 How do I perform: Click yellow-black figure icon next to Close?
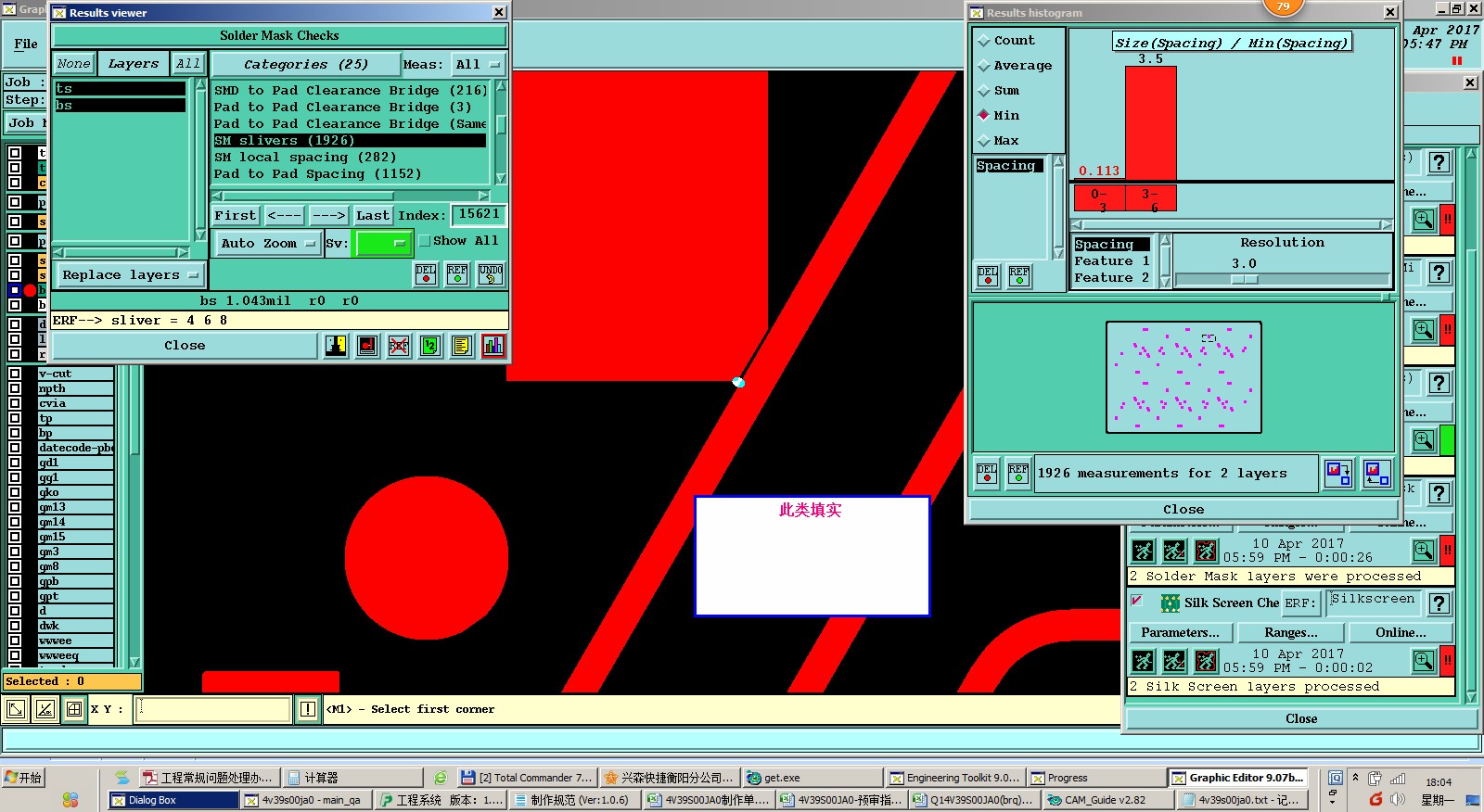pos(336,346)
